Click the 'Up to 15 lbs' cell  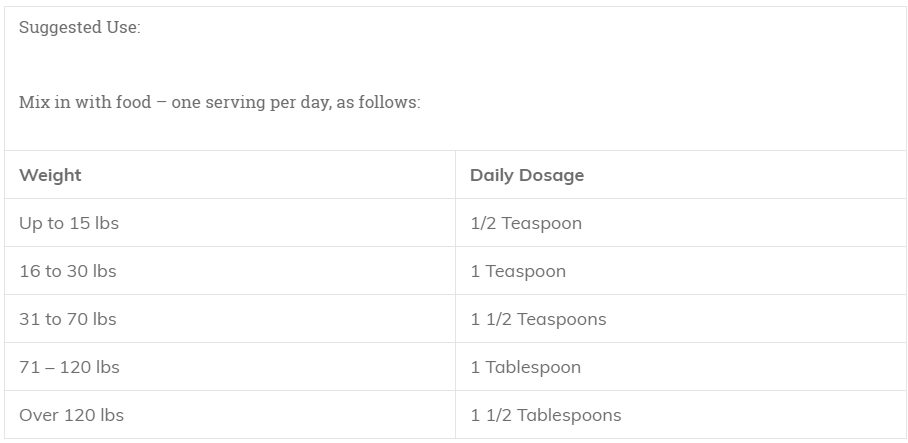(69, 223)
